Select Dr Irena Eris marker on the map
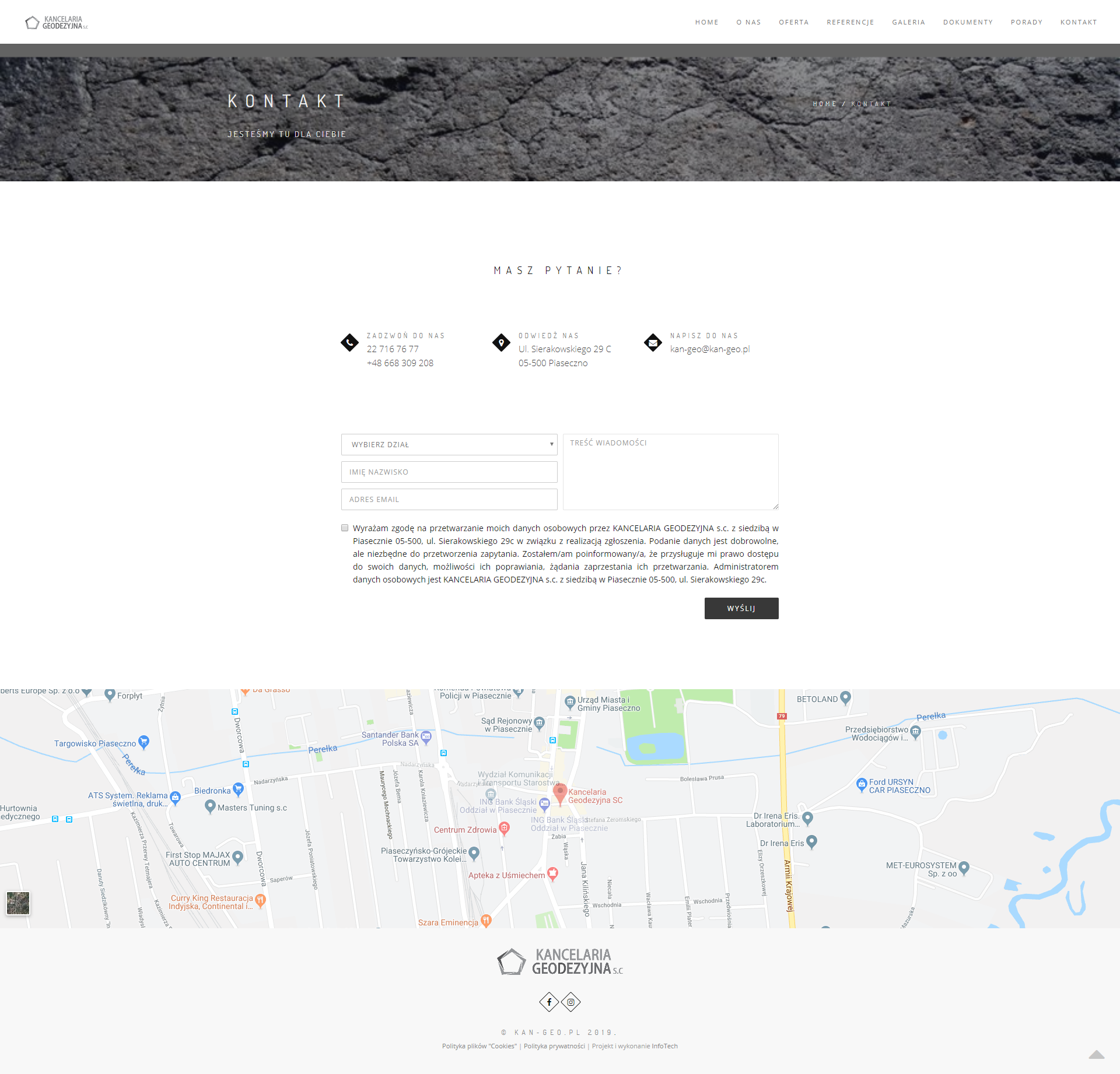 (x=811, y=842)
